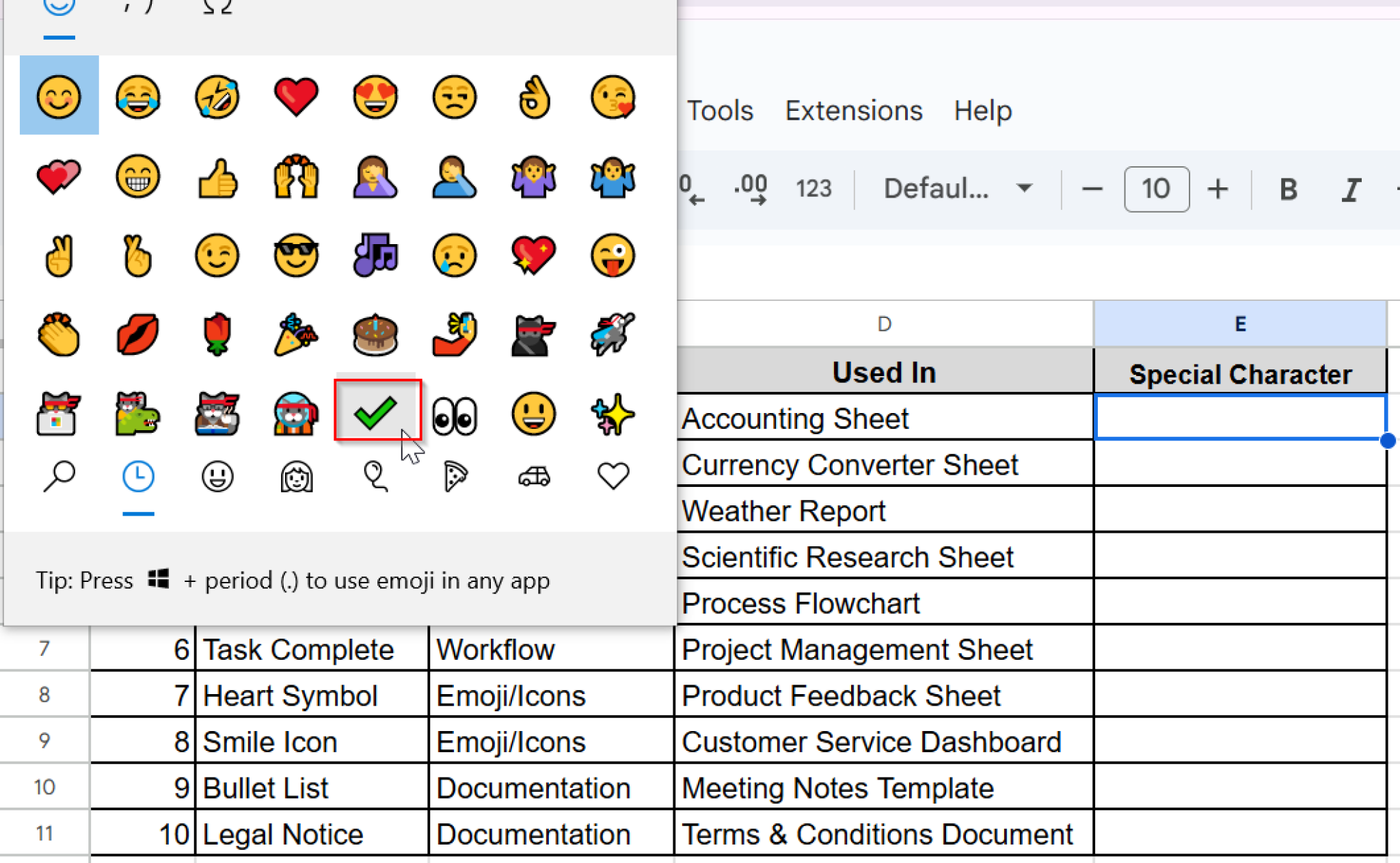Apply bold formatting to the selected cell
The height and width of the screenshot is (863, 1400).
pos(1288,189)
